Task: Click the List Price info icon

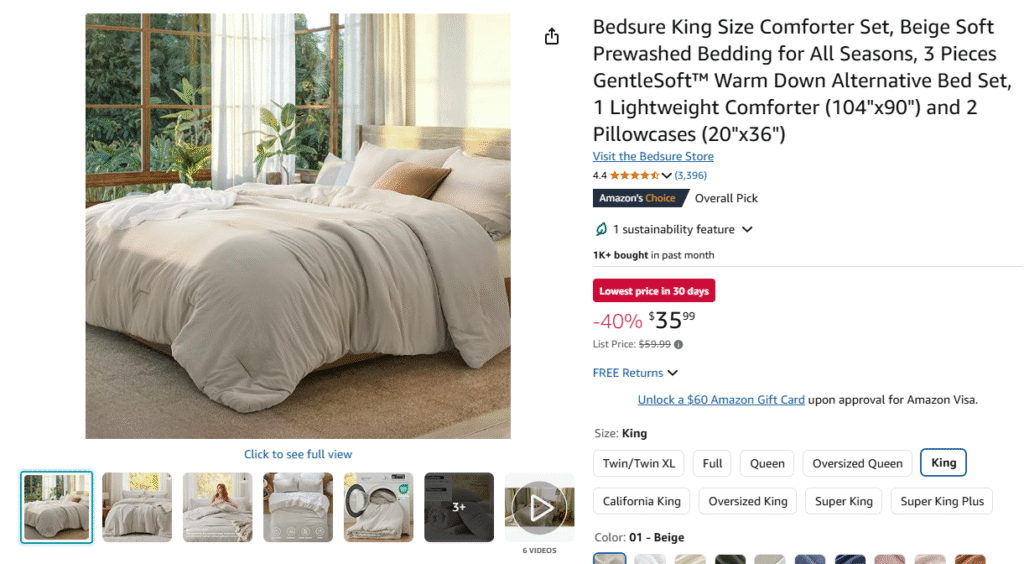Action: [x=679, y=345]
